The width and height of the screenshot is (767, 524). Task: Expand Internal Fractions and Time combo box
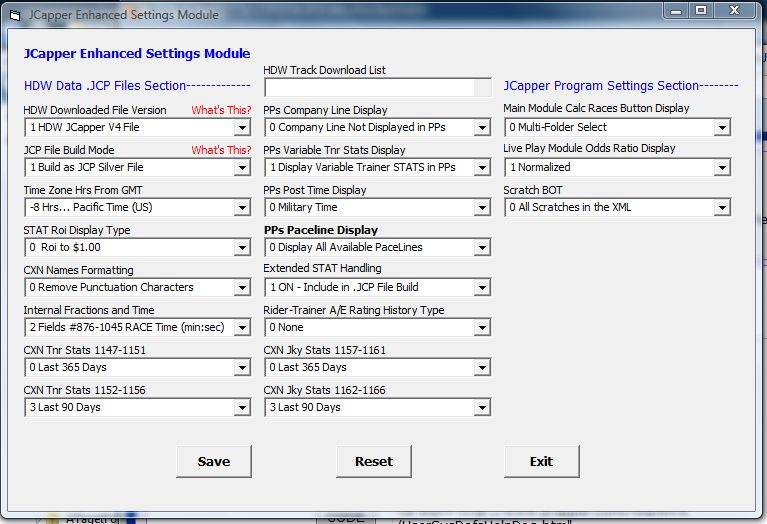click(242, 328)
